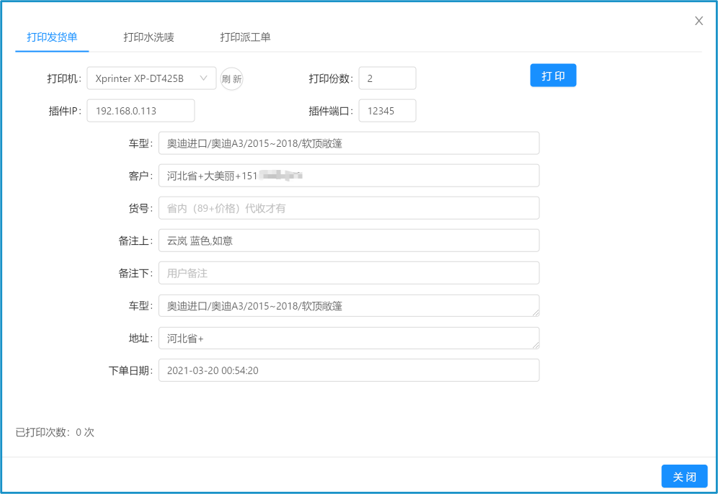This screenshot has height=494, width=718.
Task: Edit the 备注上 field with 云岚 蓝色,如意
Action: pos(348,241)
